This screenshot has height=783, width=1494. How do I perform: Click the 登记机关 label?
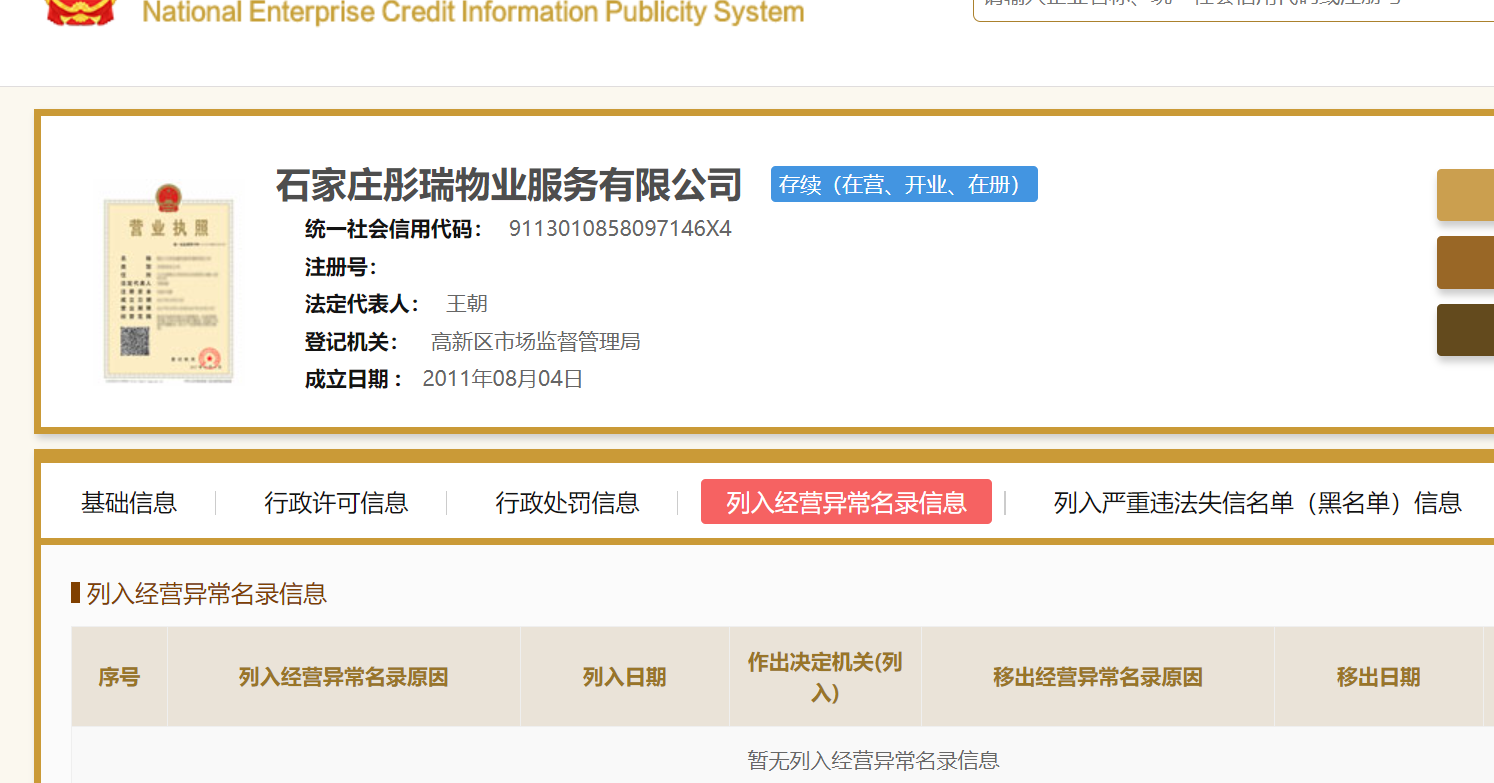352,342
